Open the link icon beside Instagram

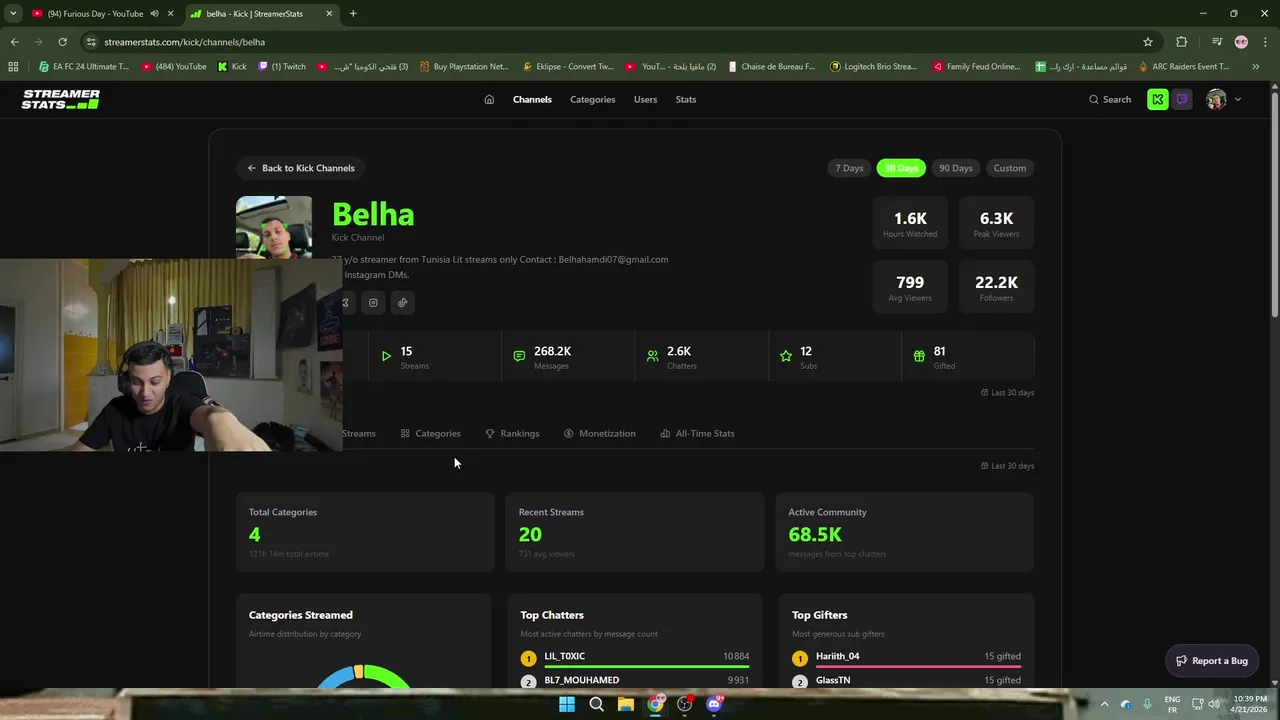point(403,303)
